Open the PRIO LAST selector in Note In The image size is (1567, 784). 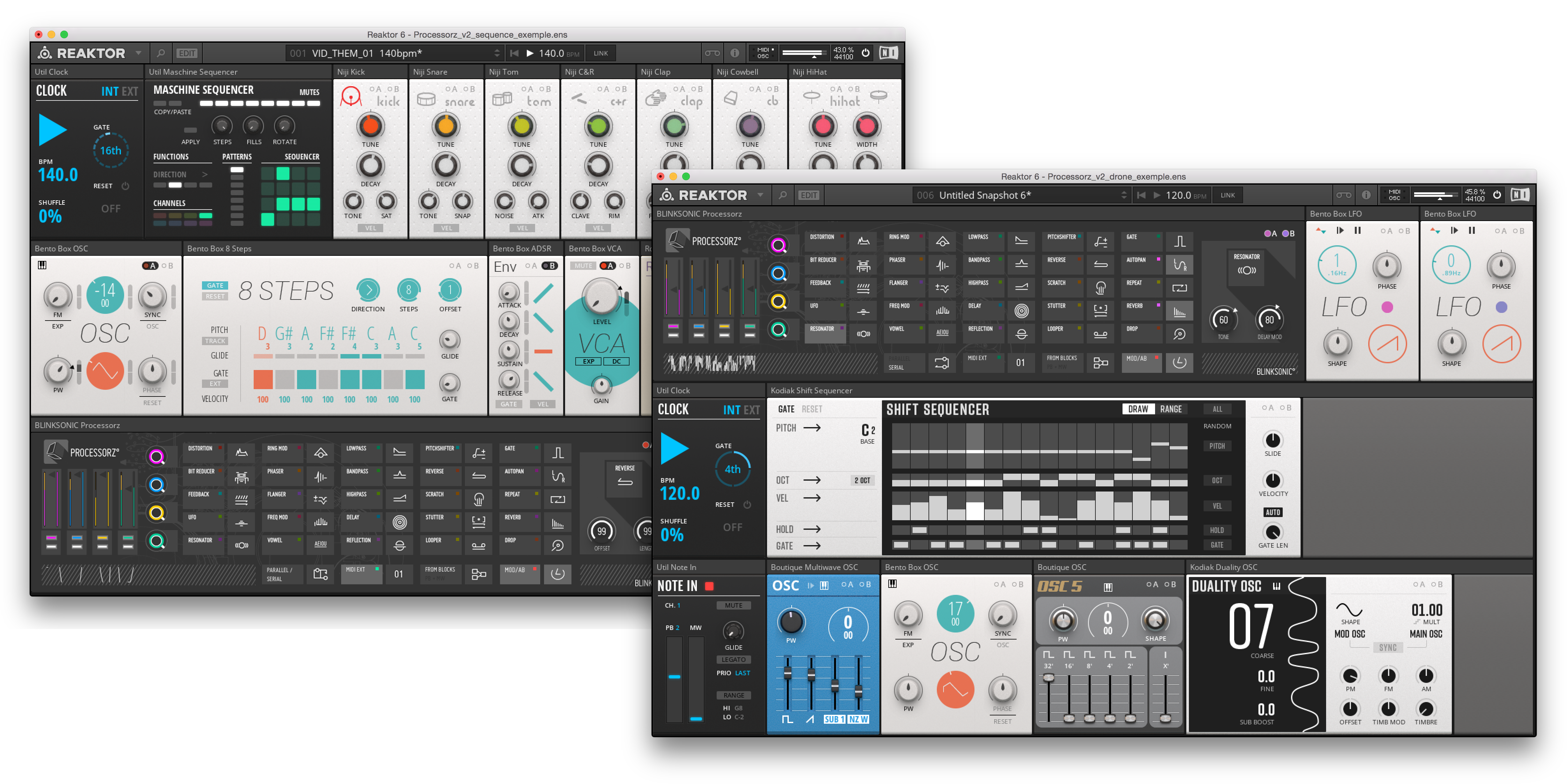743,673
